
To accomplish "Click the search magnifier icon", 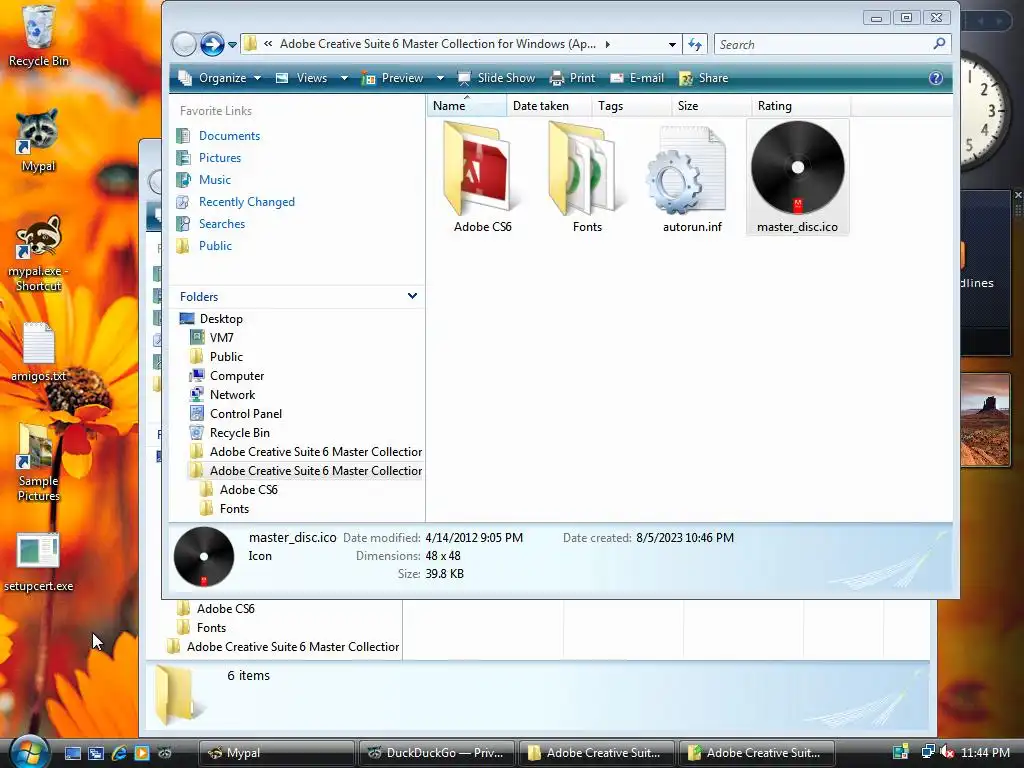I will coord(939,44).
